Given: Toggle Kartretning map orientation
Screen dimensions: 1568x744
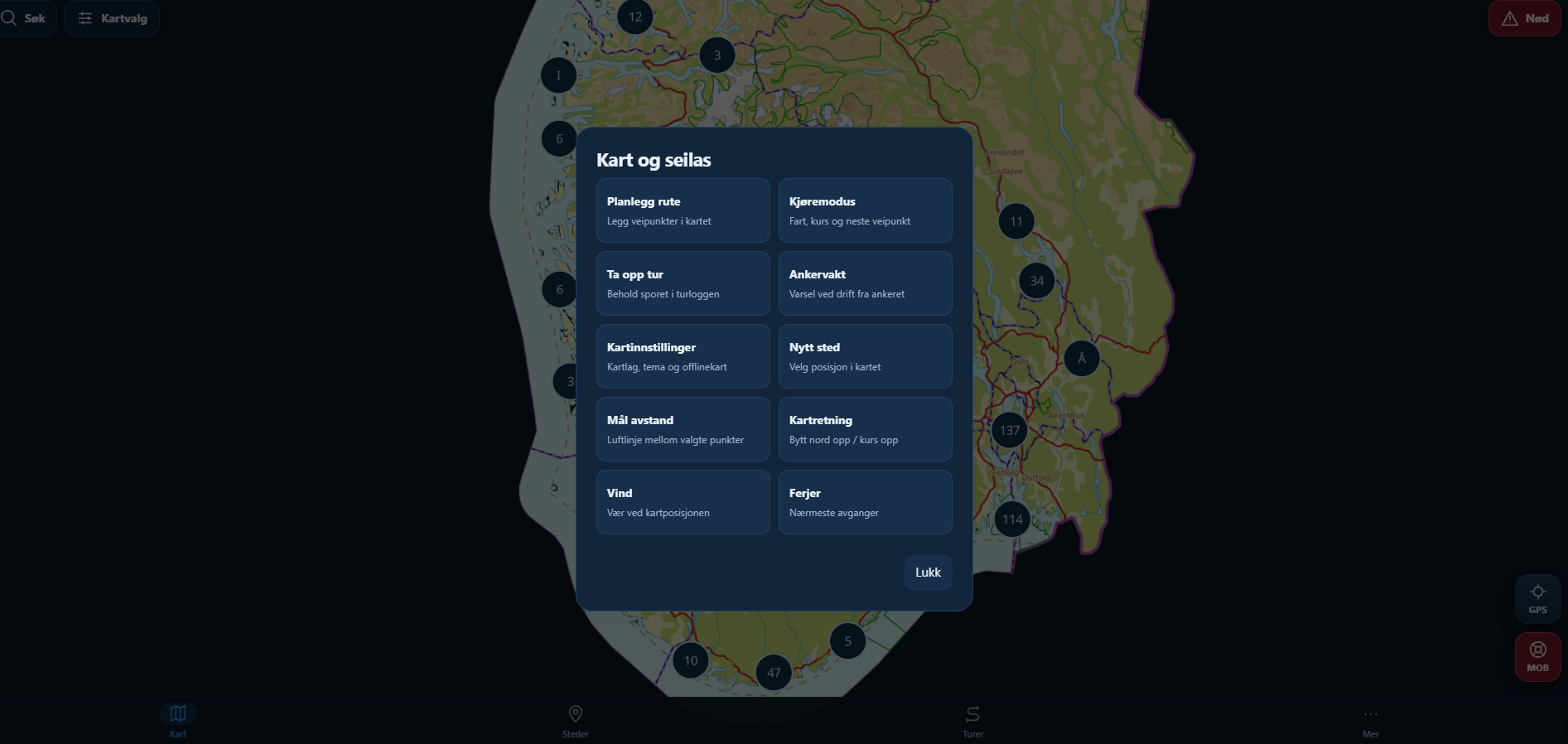Looking at the screenshot, I should 866,429.
